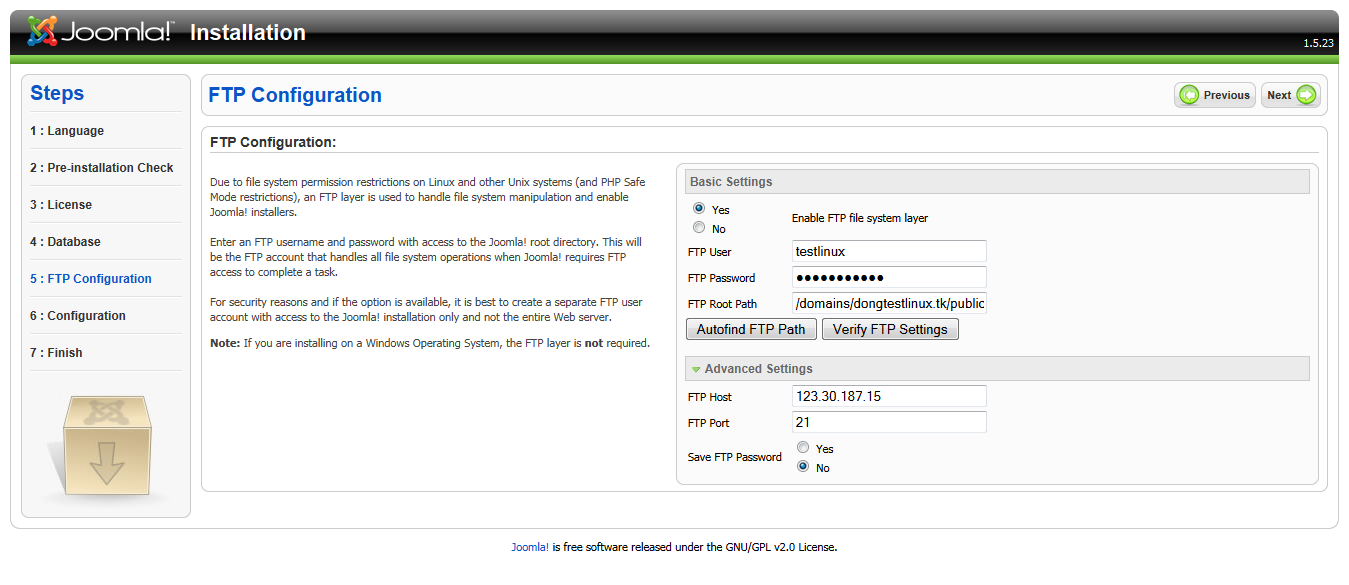Click the FTP Configuration page title
This screenshot has height=585, width=1349.
[295, 95]
